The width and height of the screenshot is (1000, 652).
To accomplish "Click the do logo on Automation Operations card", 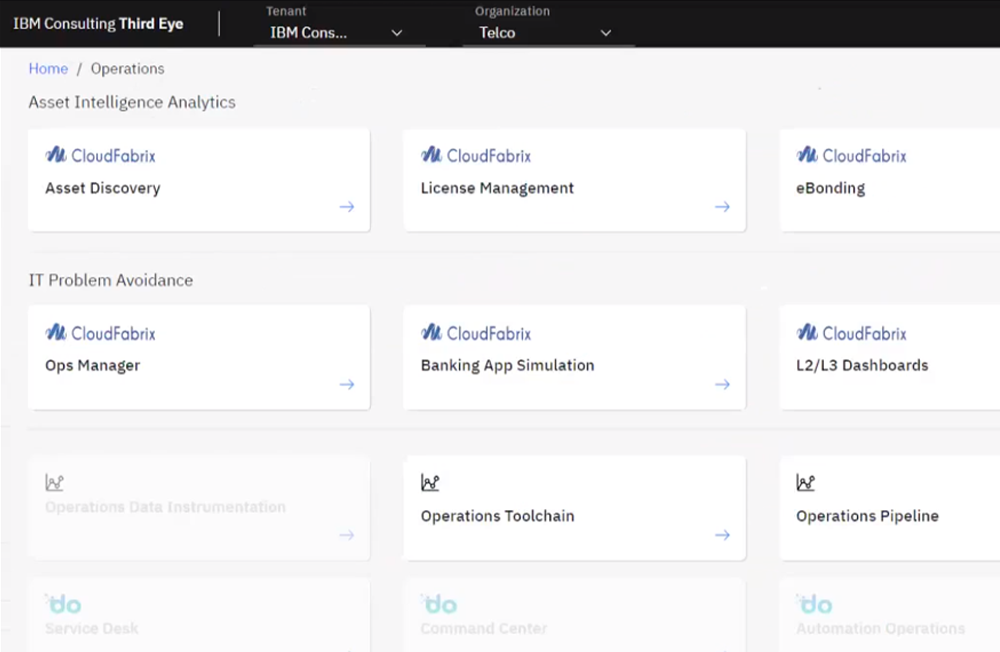I will 814,604.
